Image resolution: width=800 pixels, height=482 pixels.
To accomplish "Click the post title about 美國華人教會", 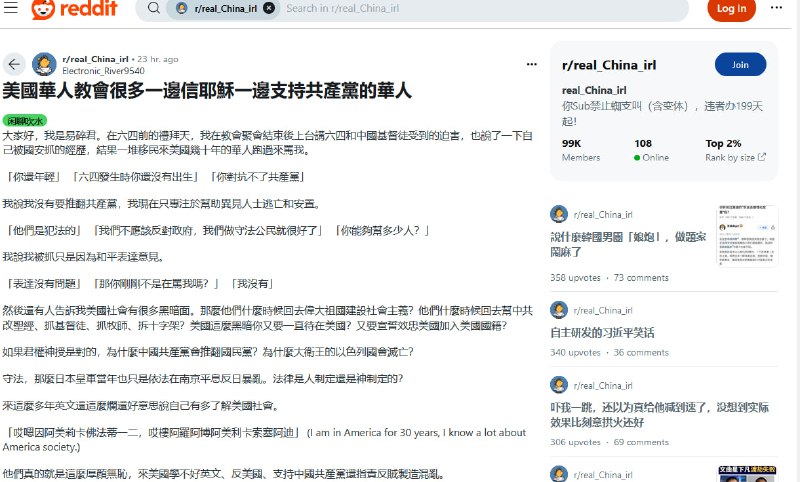I will (x=207, y=91).
